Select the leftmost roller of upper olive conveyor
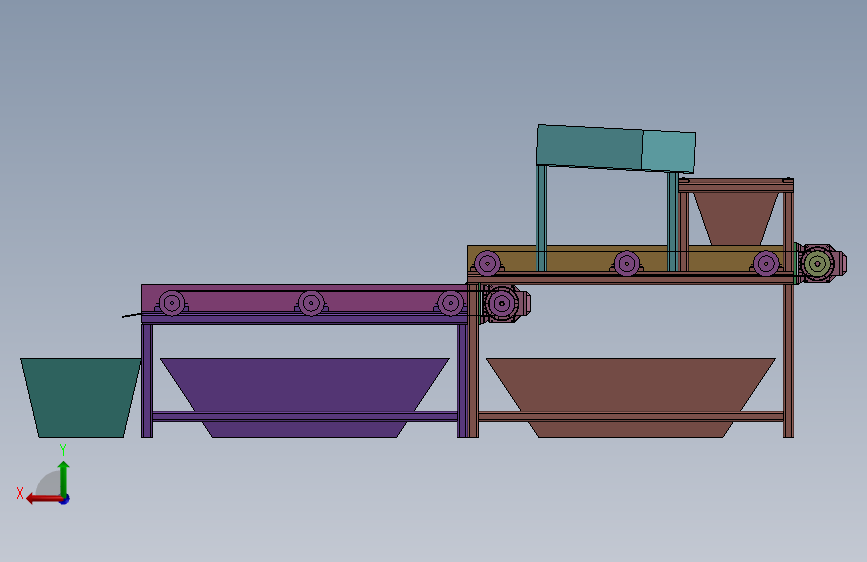Screen dimensions: 867x562 (x=487, y=264)
